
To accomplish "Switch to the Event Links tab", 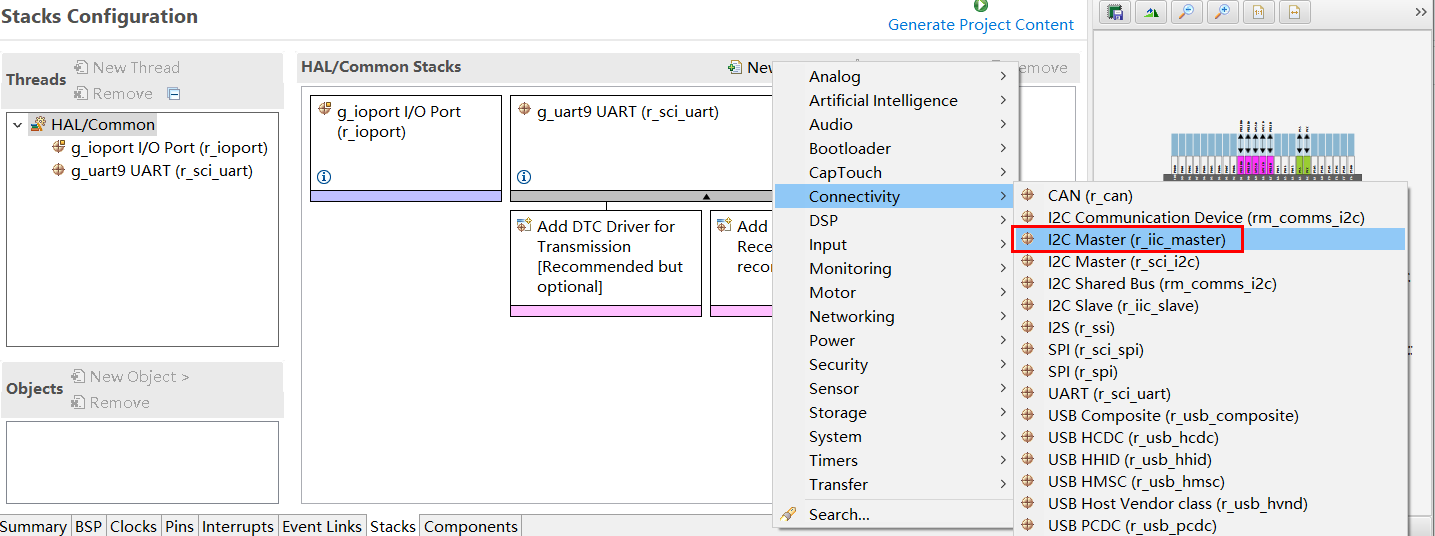I will (322, 526).
